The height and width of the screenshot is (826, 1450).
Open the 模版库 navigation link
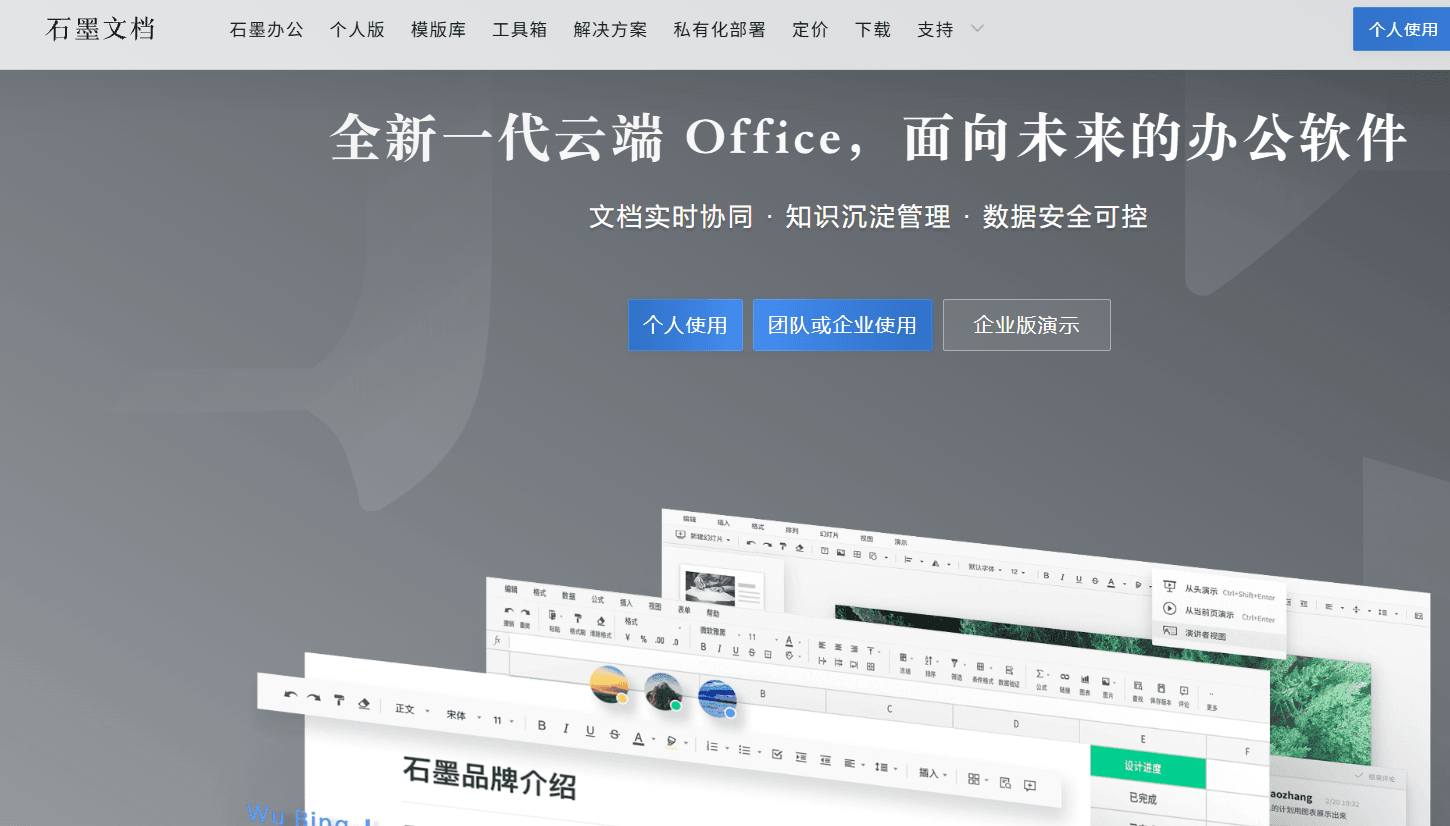tap(439, 30)
